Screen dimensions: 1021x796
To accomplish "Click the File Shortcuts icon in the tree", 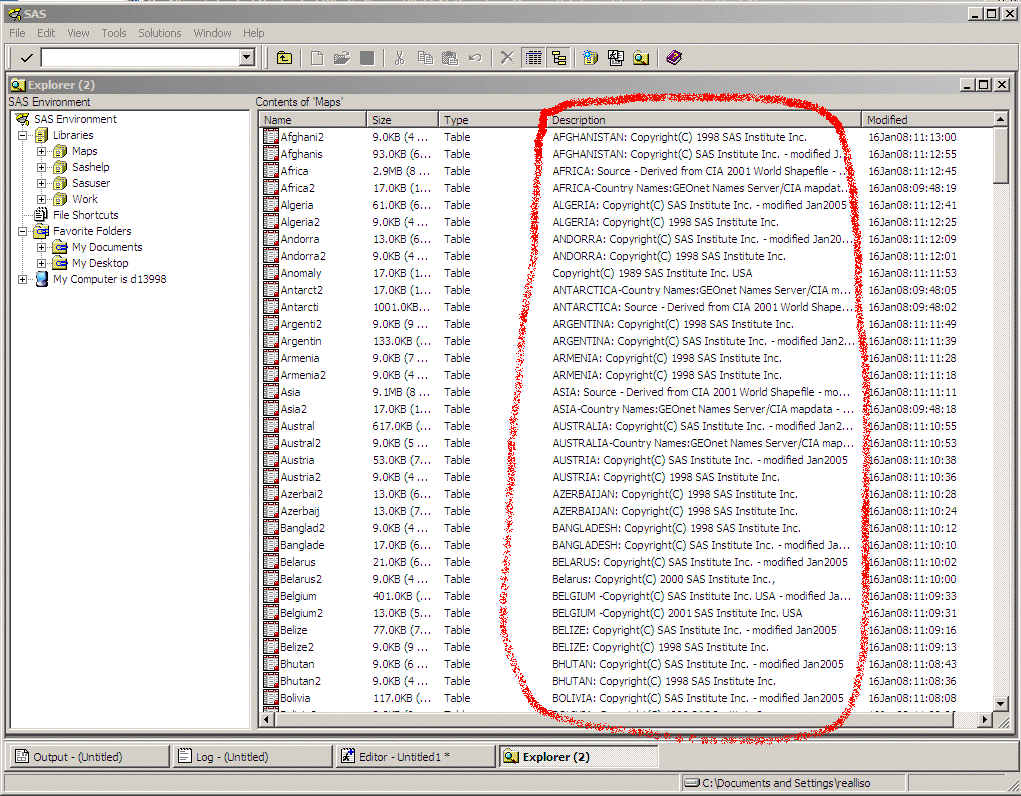I will point(41,215).
